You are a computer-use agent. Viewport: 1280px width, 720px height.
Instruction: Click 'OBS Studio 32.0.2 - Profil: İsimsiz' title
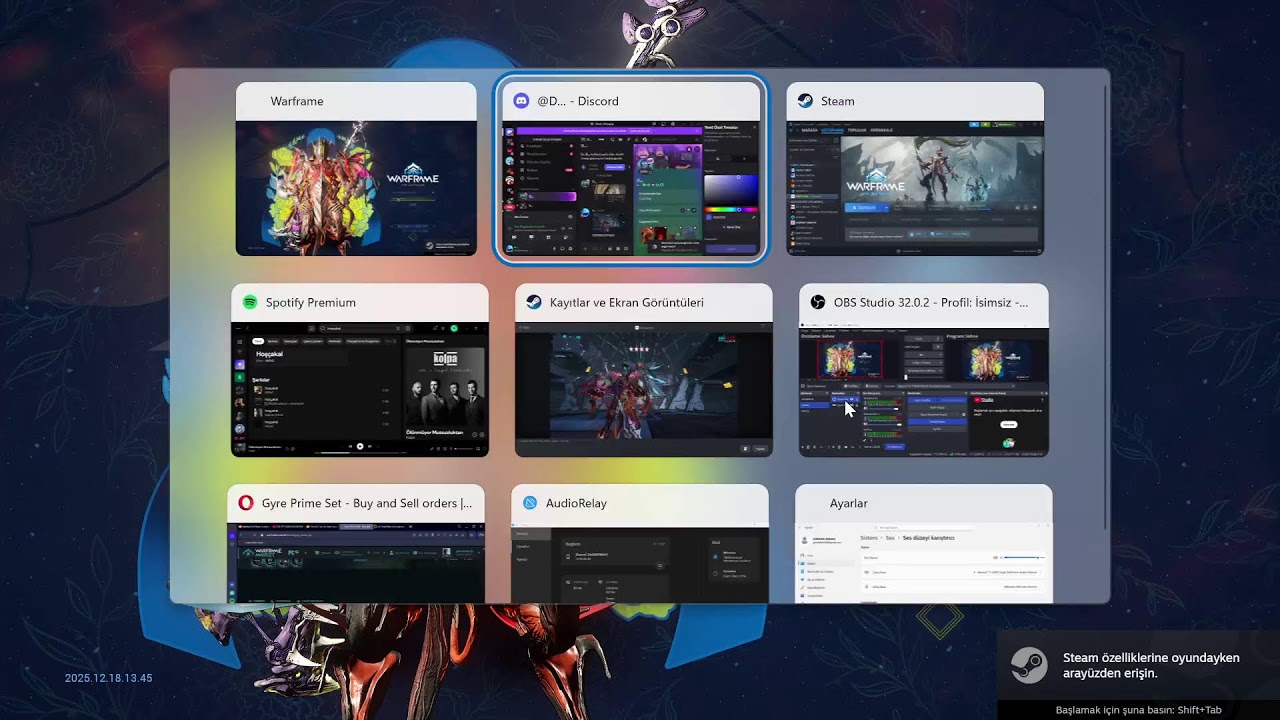931,302
